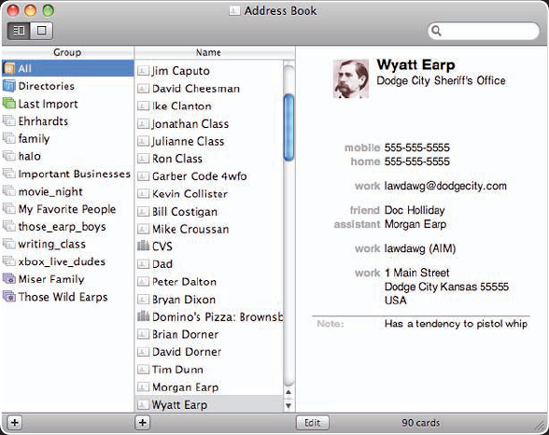Click the Miser Family smart group icon
This screenshot has height=435, width=549.
click(9, 279)
